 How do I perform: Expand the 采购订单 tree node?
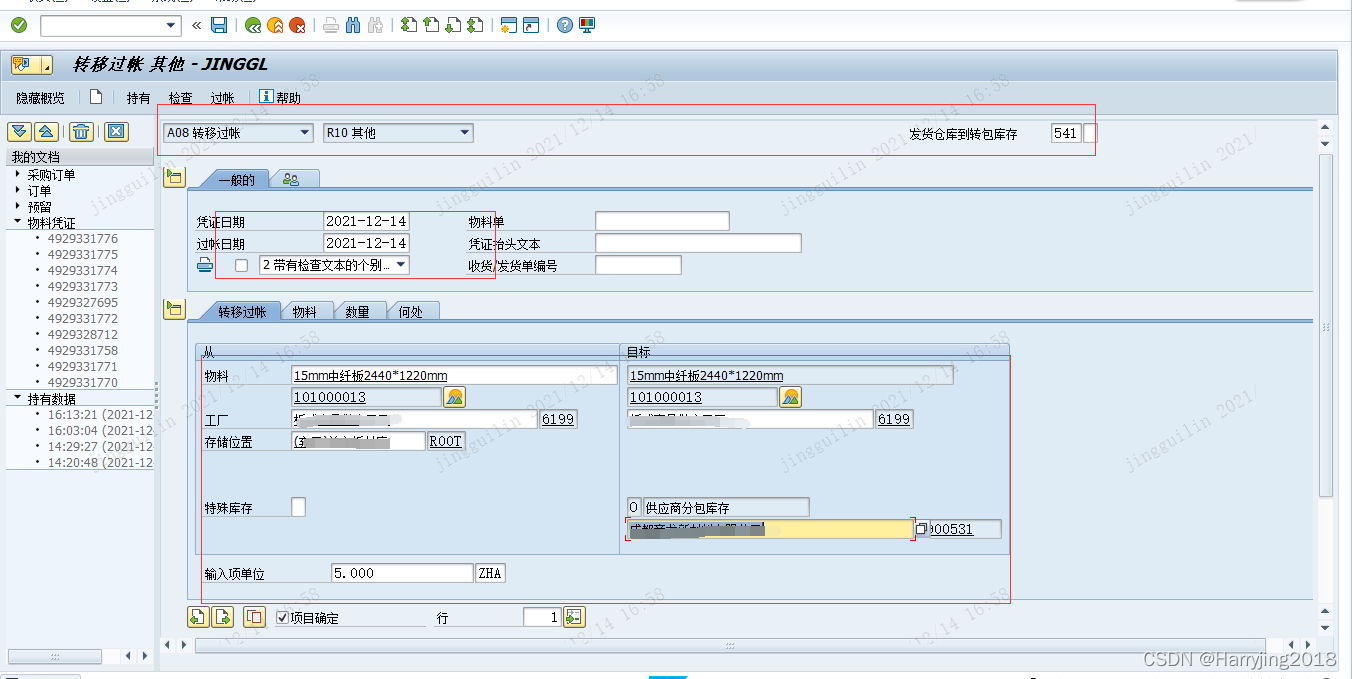(18, 174)
